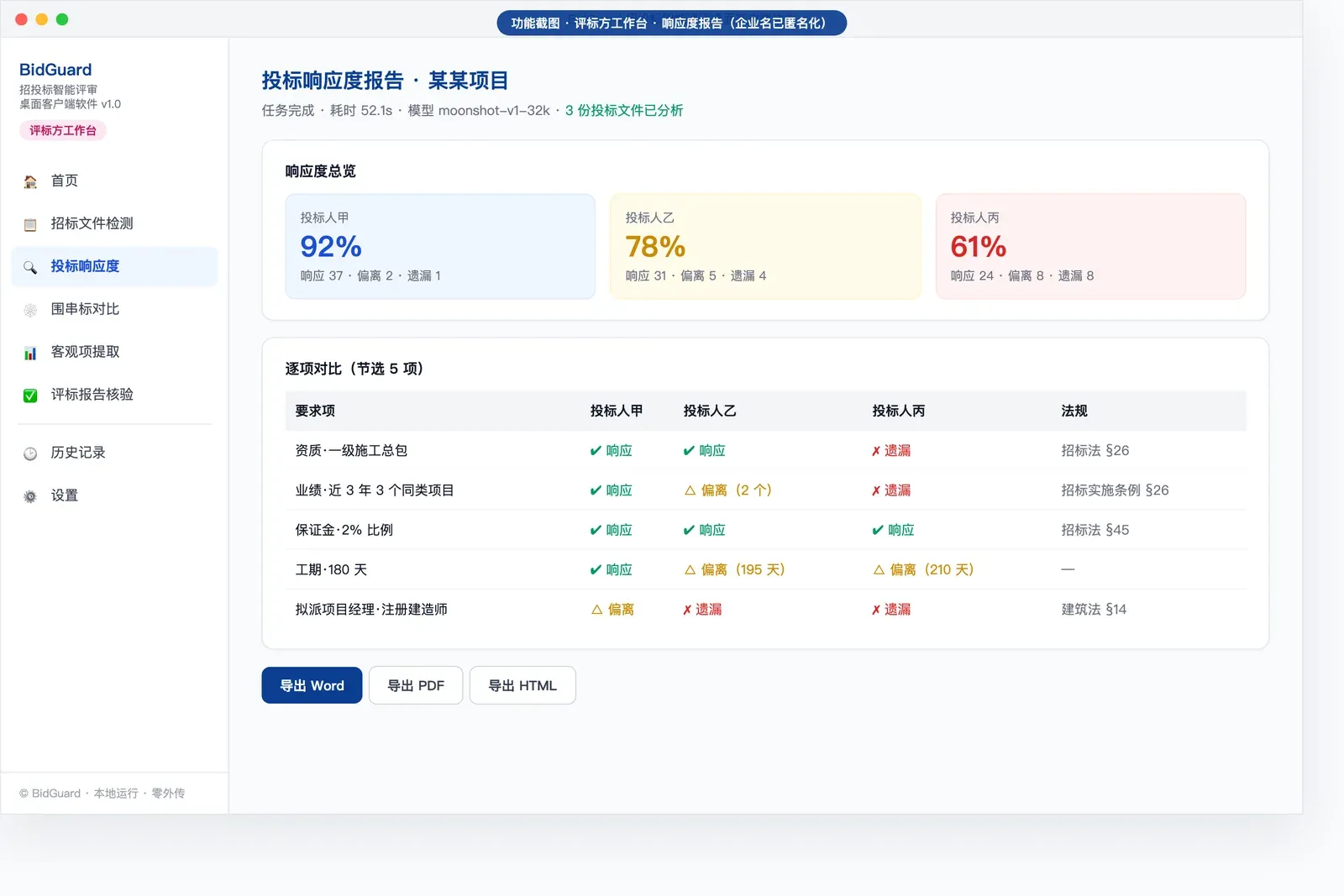Click the 工期·180 天 row label
1344x896 pixels.
click(x=331, y=569)
